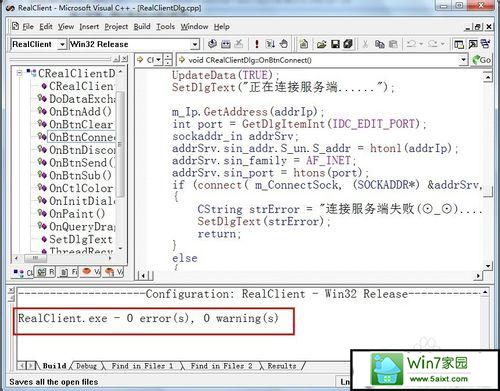
Task: Open the Window menu
Action: coord(194,27)
